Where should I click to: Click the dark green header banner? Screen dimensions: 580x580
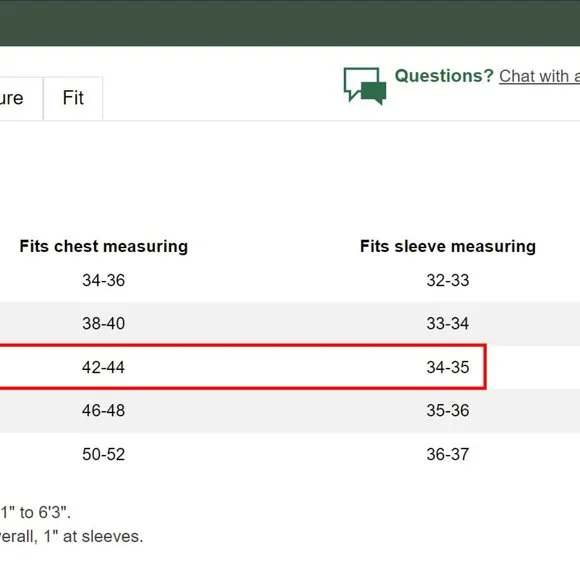click(x=290, y=23)
